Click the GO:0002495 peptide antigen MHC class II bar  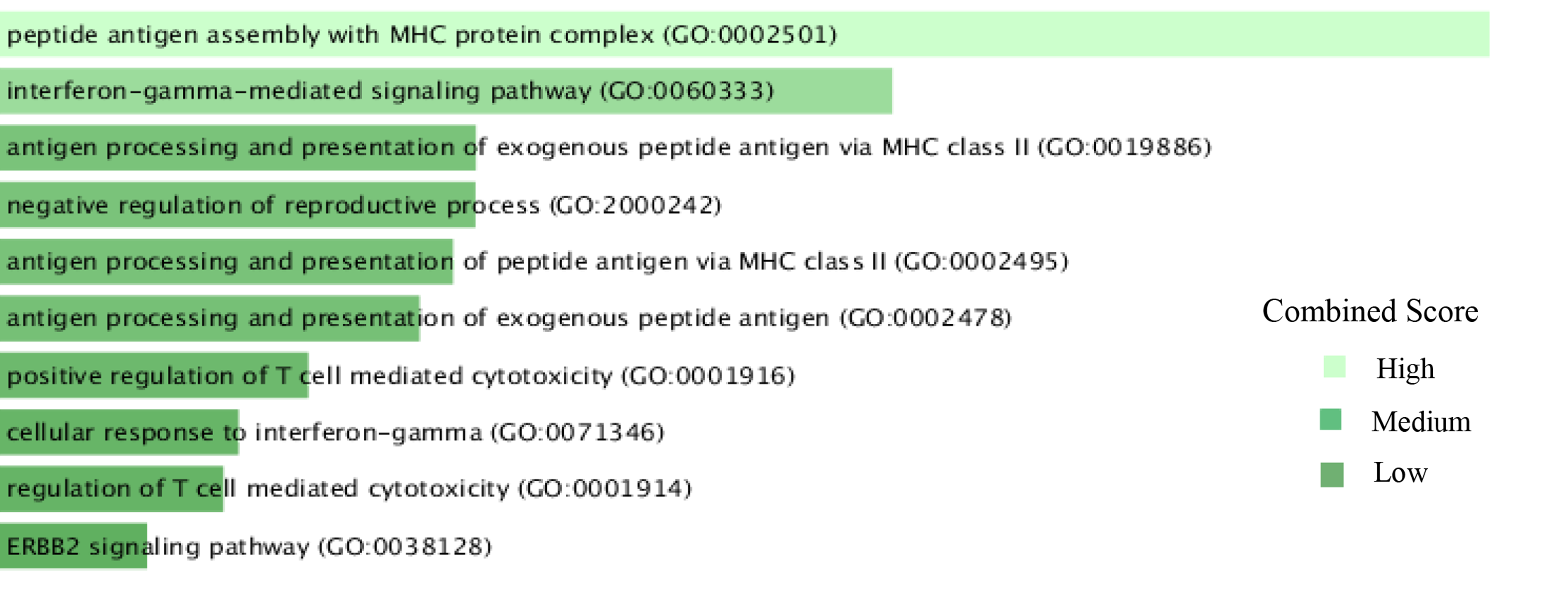[x=226, y=261]
